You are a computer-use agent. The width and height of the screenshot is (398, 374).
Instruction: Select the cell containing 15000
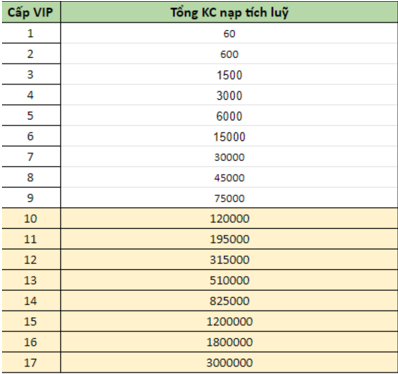[229, 136]
